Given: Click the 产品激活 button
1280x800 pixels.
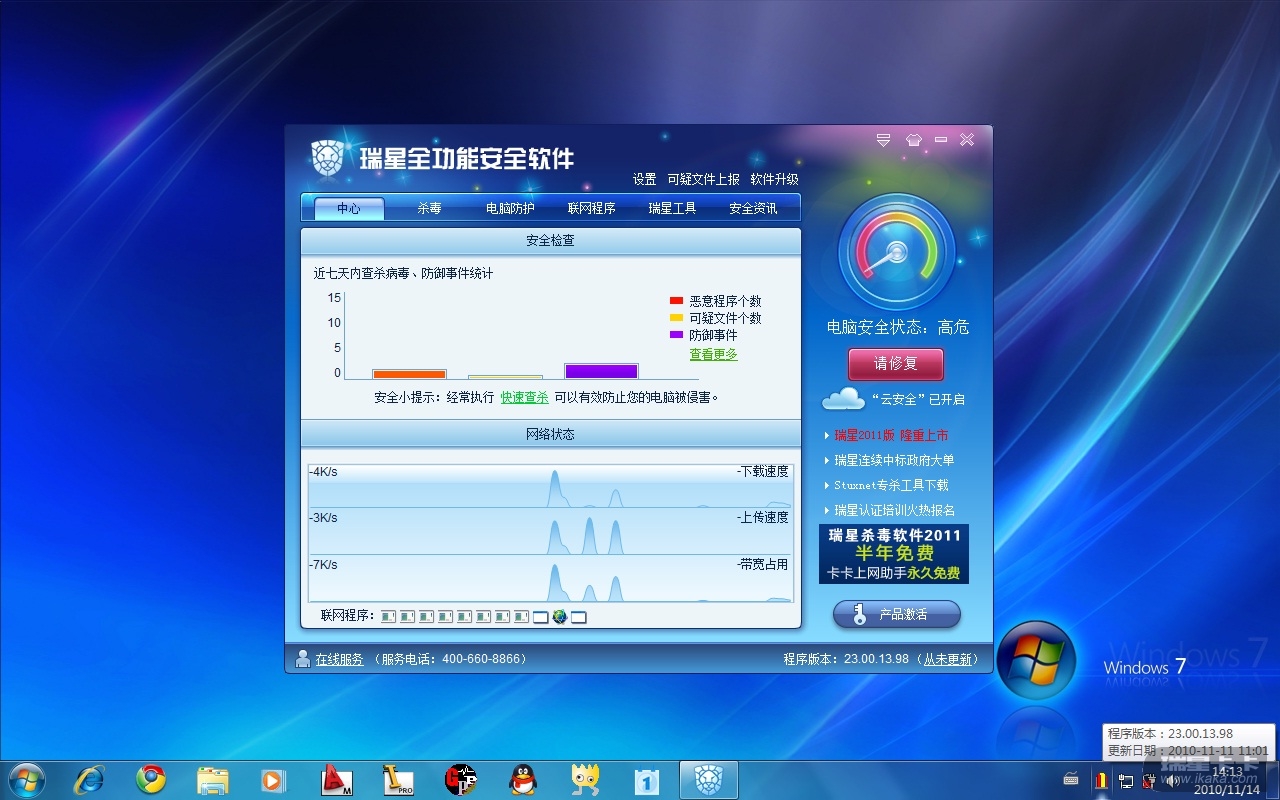Looking at the screenshot, I should [x=897, y=614].
